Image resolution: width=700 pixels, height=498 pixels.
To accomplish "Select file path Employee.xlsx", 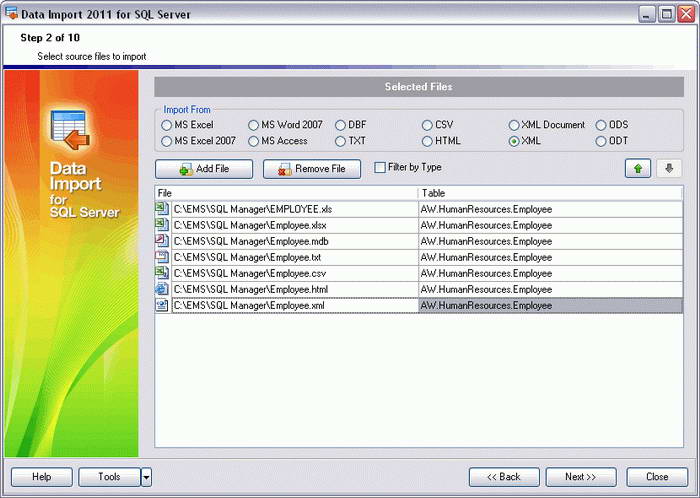I will 295,225.
